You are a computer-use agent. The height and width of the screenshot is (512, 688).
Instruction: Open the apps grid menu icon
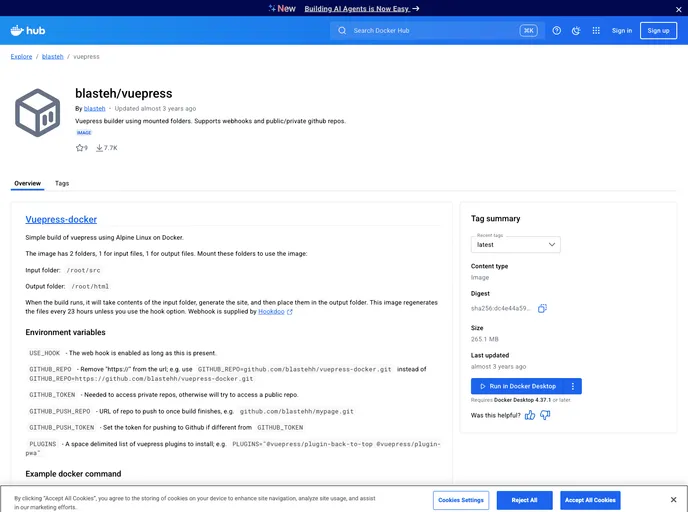596,30
